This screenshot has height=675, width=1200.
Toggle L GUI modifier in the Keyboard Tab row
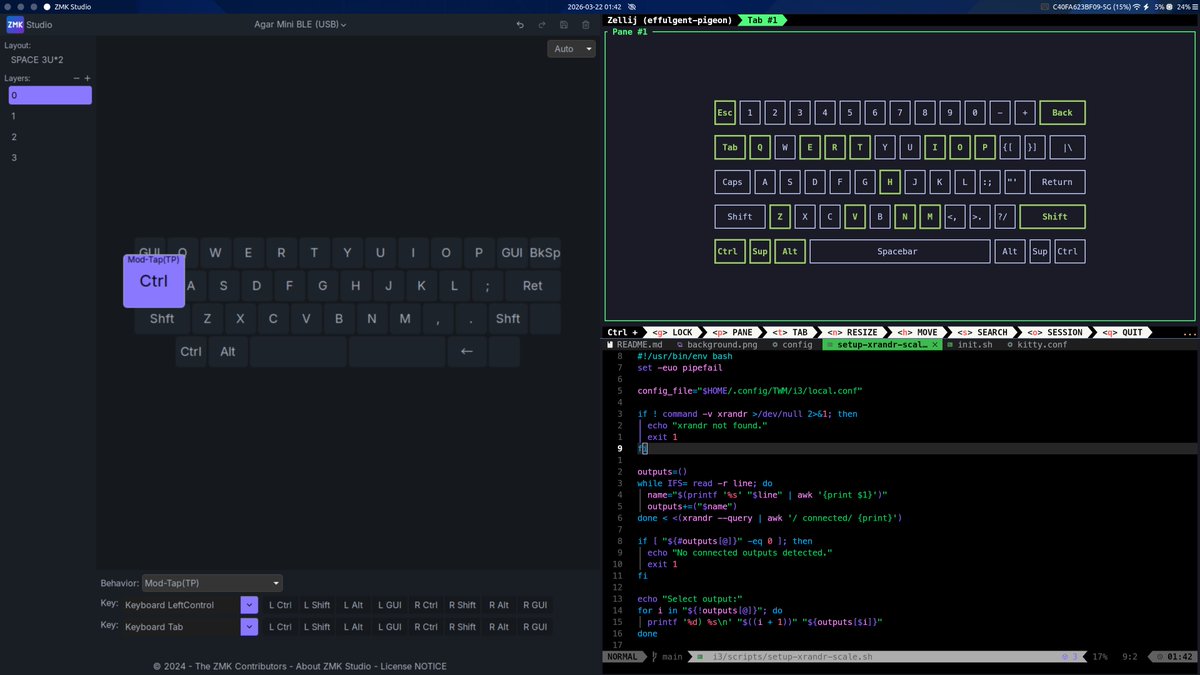[389, 627]
